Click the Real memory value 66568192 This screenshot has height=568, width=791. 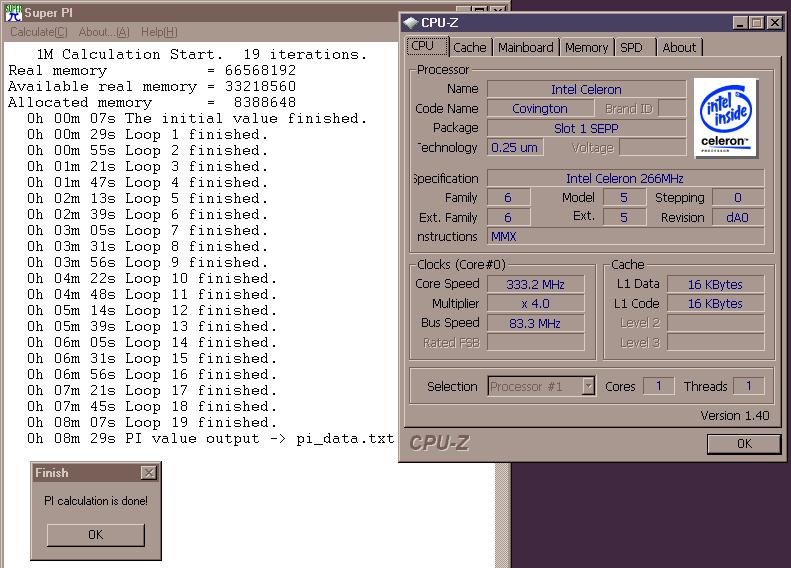260,71
